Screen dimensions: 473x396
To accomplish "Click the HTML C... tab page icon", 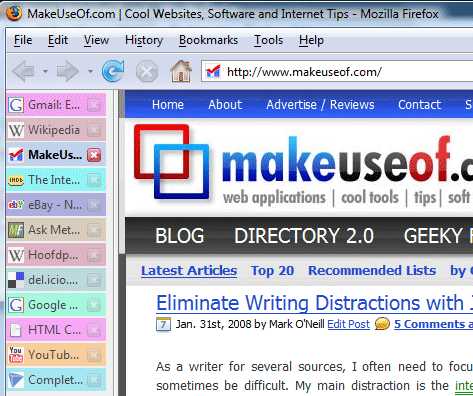I will tap(16, 330).
